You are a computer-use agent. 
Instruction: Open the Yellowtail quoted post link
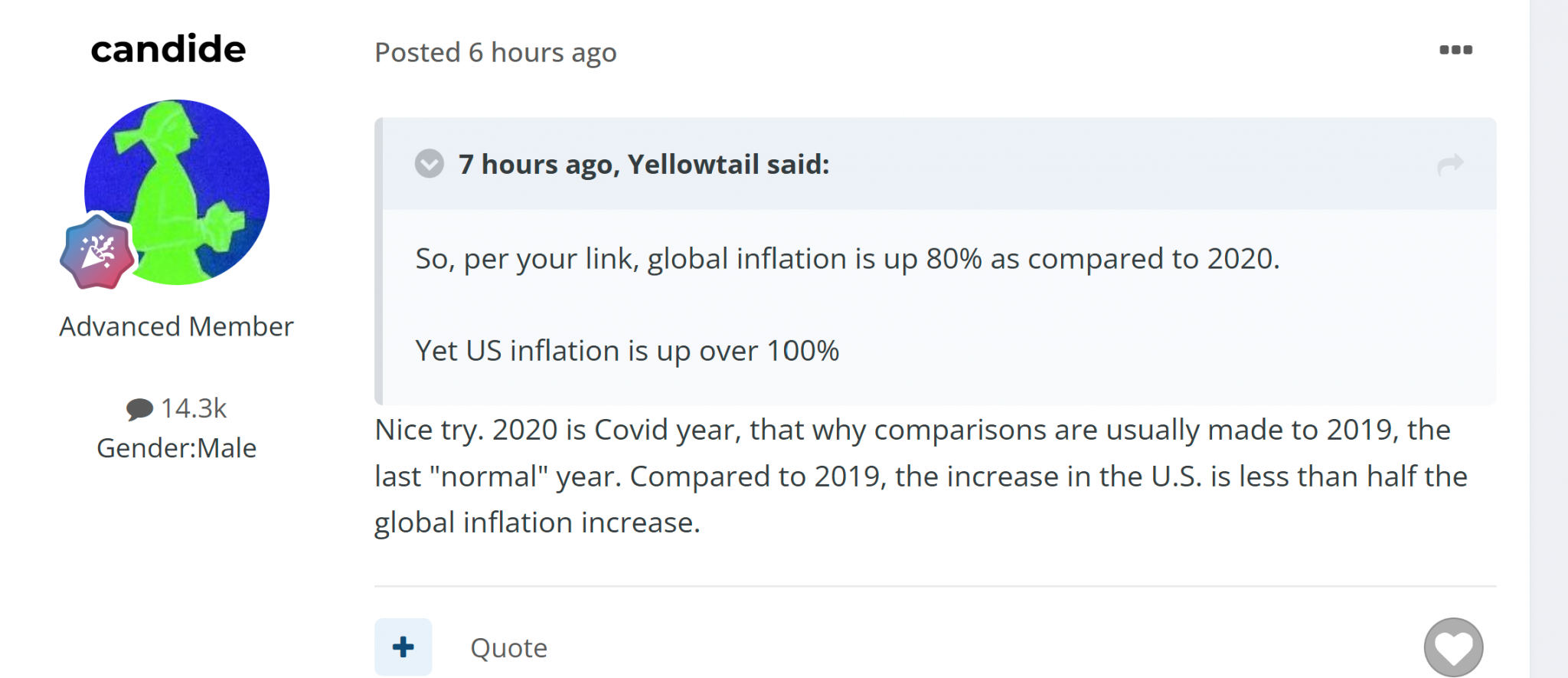(643, 164)
